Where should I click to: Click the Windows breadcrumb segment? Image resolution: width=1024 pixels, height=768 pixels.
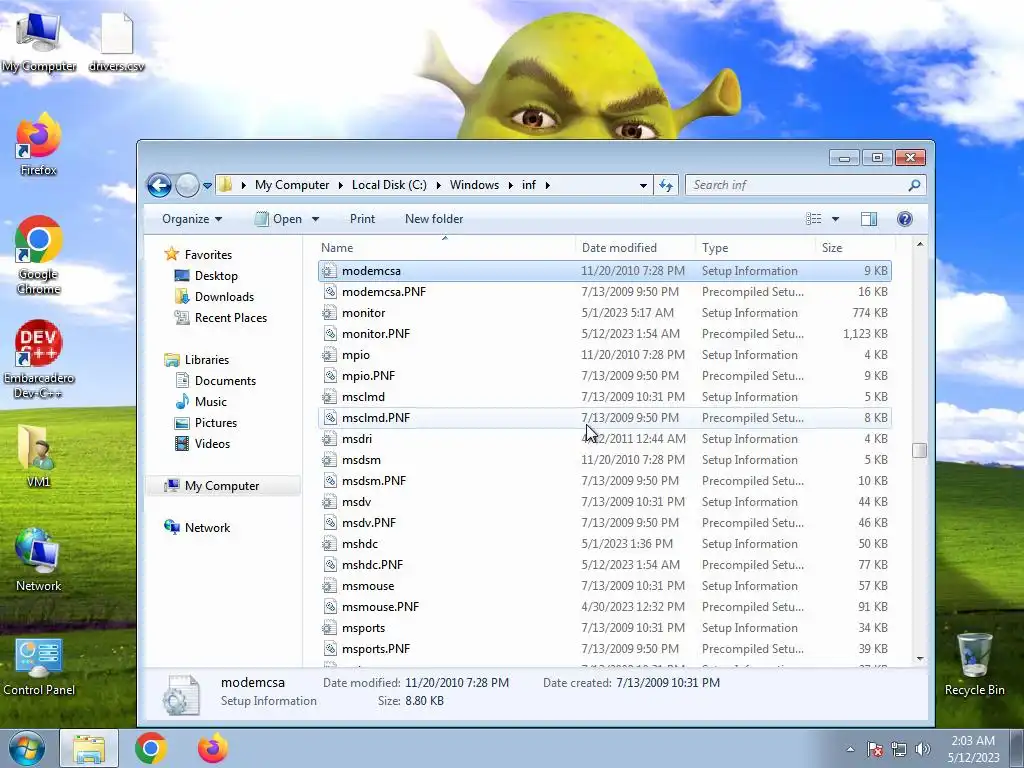474,185
